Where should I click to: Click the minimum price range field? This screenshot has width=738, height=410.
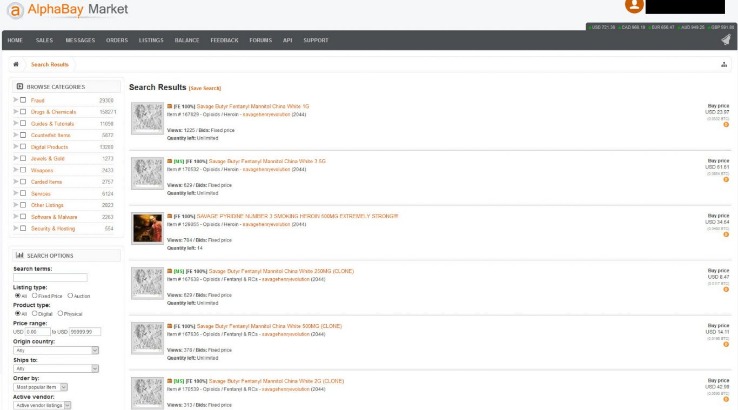pos(38,332)
